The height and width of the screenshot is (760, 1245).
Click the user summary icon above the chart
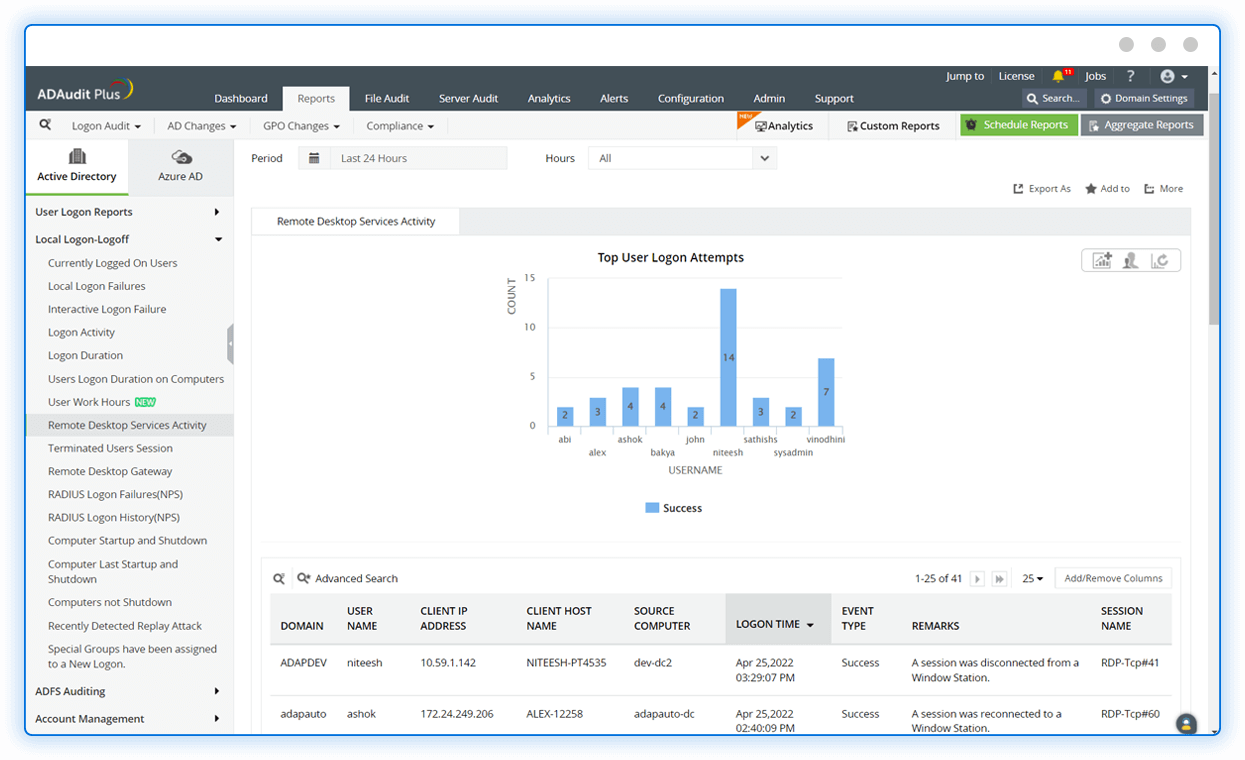1130,259
